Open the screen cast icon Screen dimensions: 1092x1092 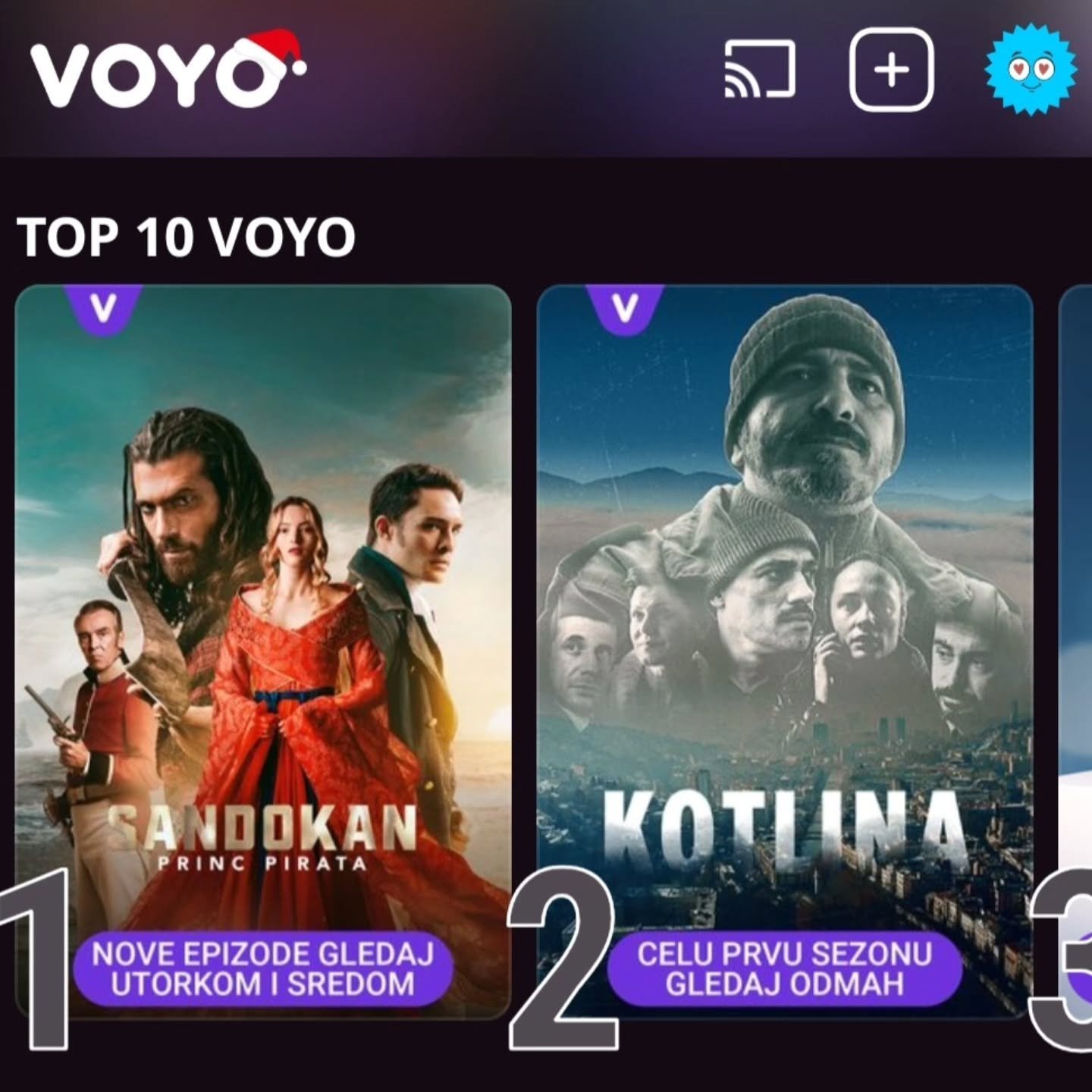coord(760,69)
